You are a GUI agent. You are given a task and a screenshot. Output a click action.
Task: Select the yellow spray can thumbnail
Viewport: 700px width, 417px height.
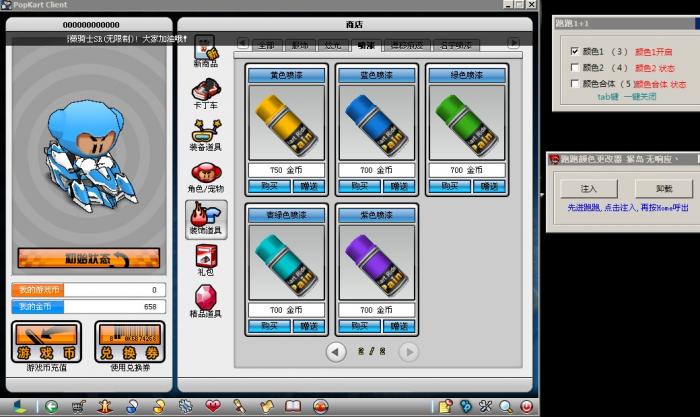(x=286, y=123)
